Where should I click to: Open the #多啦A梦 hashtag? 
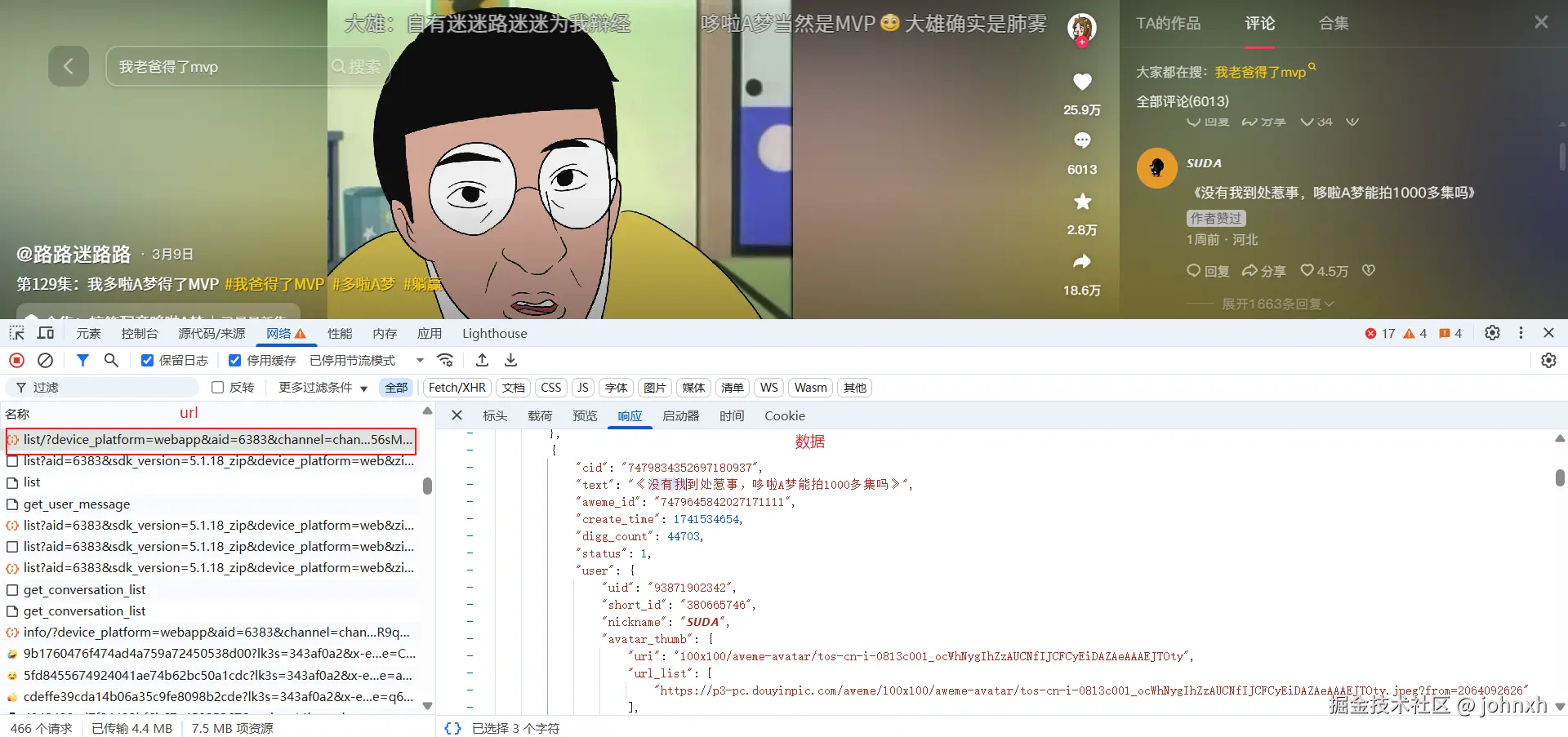point(363,284)
